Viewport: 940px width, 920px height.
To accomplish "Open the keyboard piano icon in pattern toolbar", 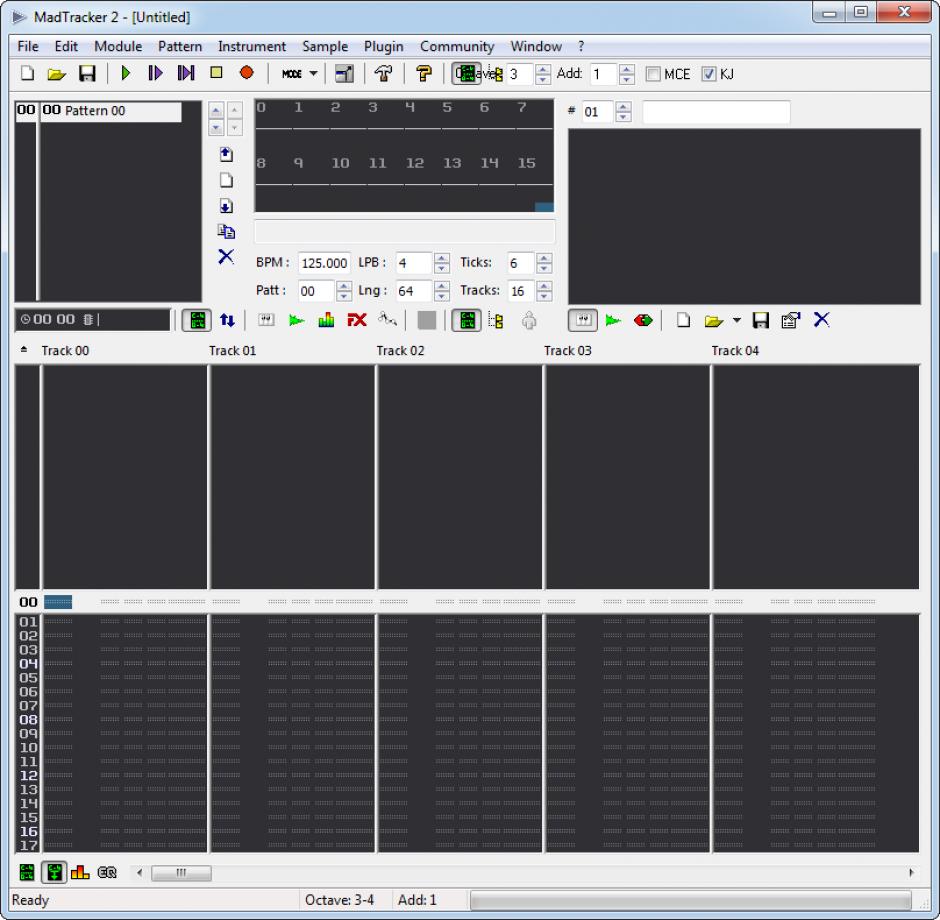I will point(266,320).
